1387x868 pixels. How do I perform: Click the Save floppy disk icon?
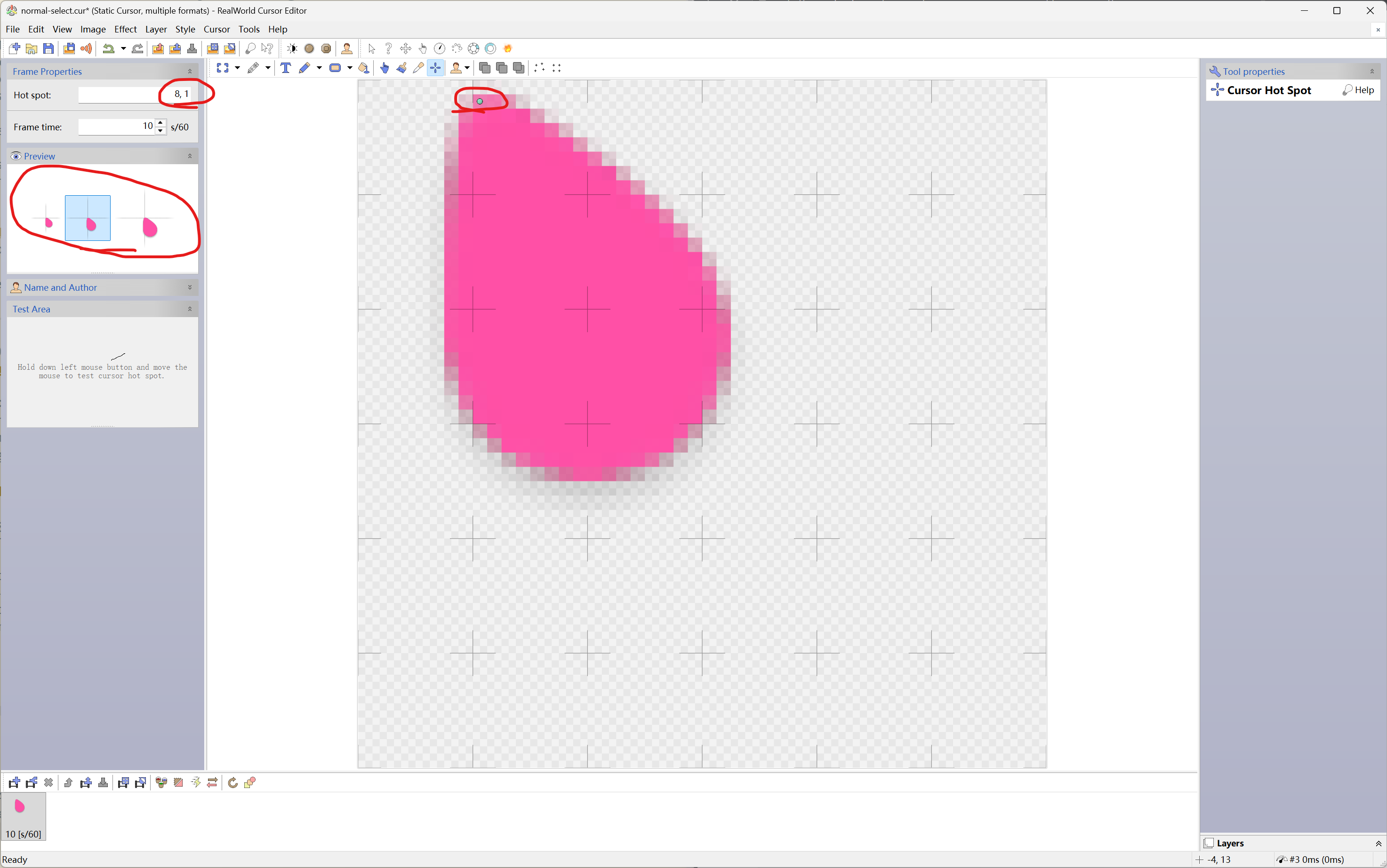pyautogui.click(x=49, y=49)
